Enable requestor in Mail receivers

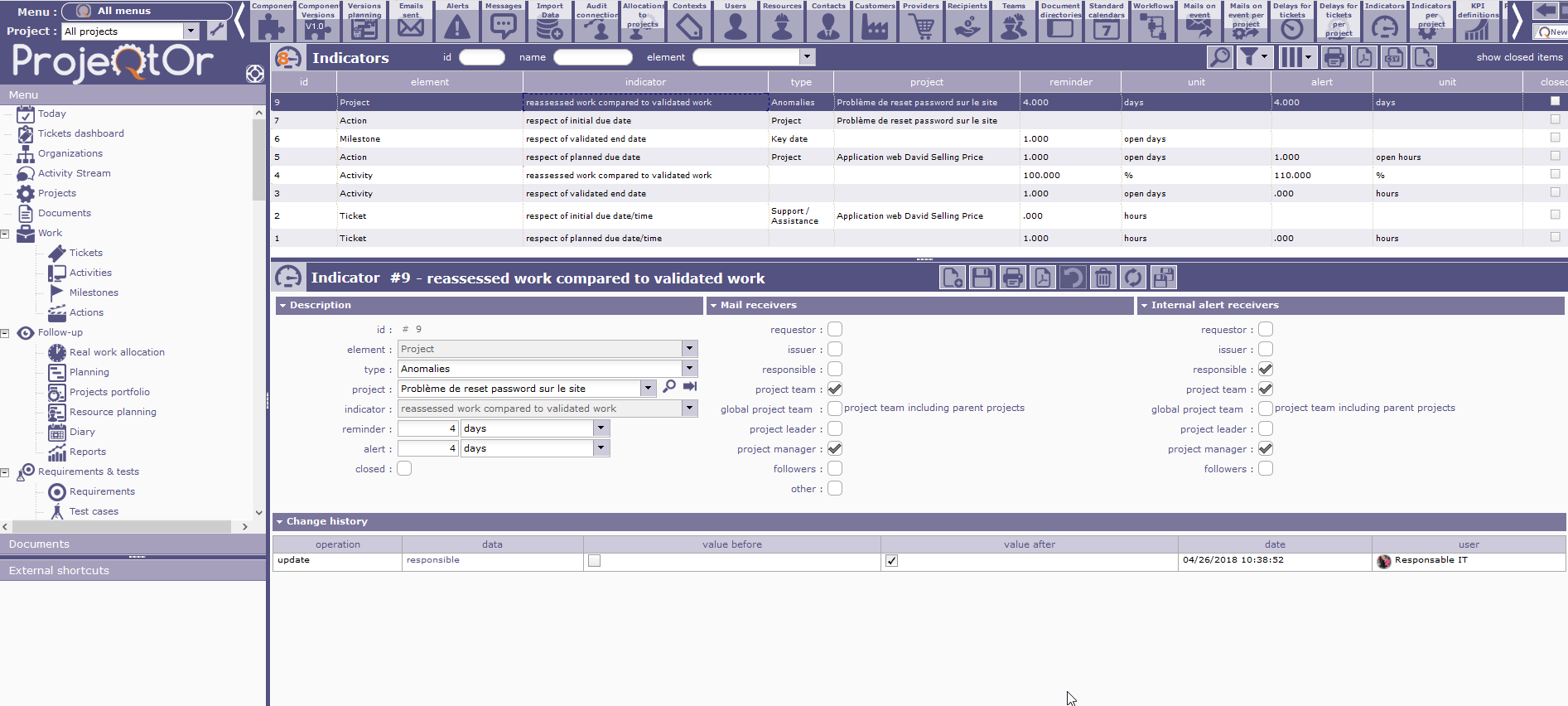click(x=835, y=330)
